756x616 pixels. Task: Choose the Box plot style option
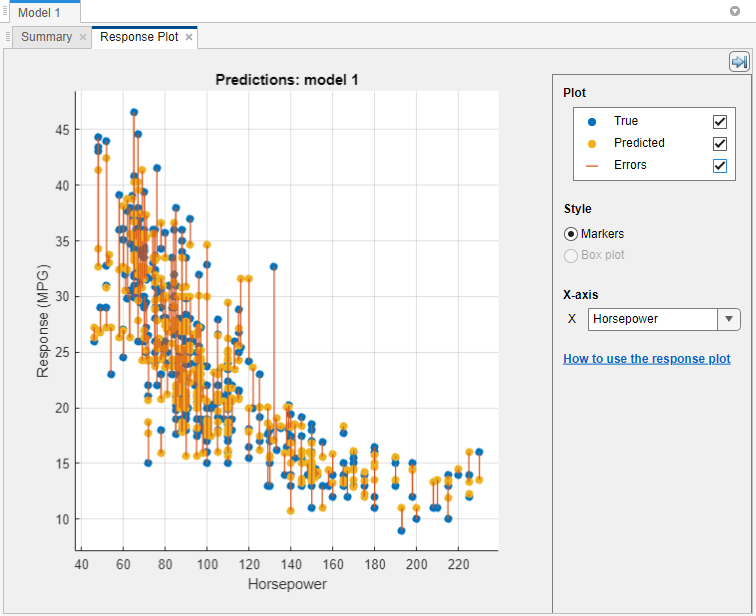pos(571,255)
